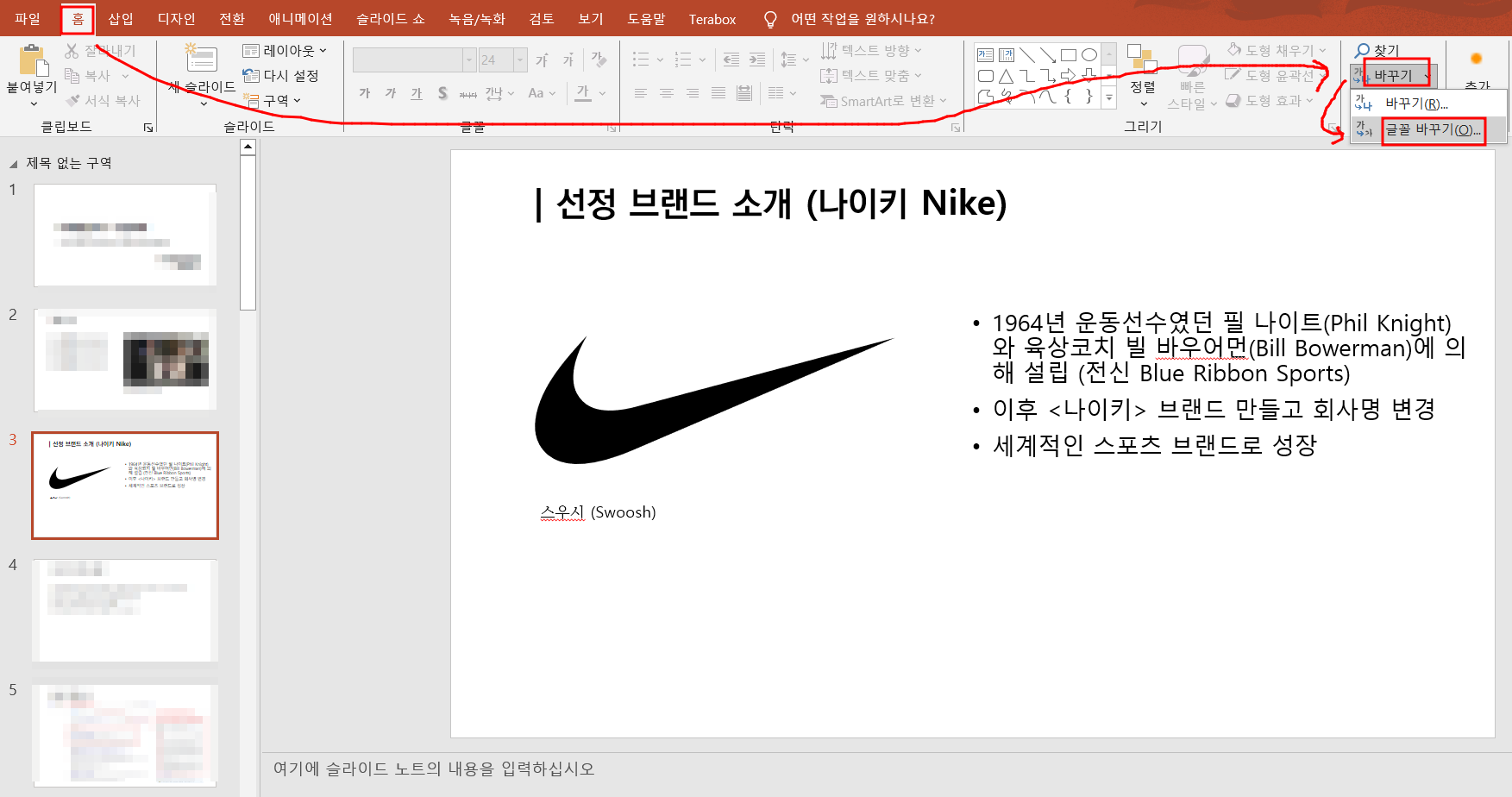Click the Increase Font Size icon
The width and height of the screenshot is (1512, 797).
coord(543,60)
